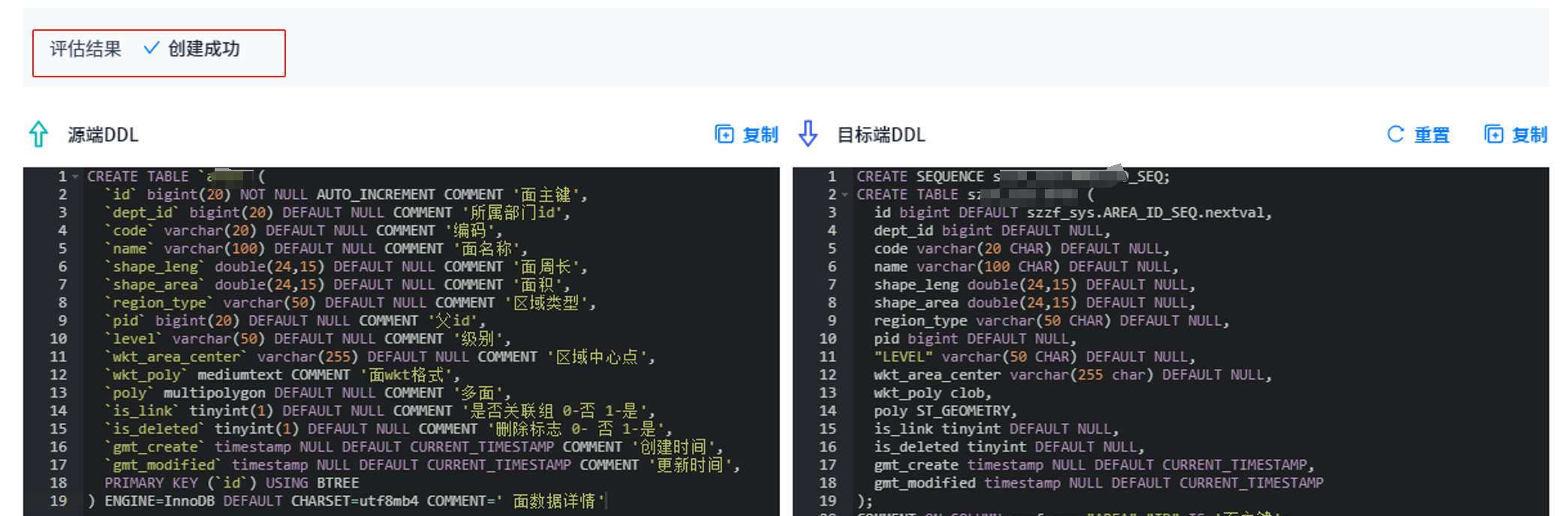Click target line number 10 in gutter
The height and width of the screenshot is (516, 1568).
point(827,339)
